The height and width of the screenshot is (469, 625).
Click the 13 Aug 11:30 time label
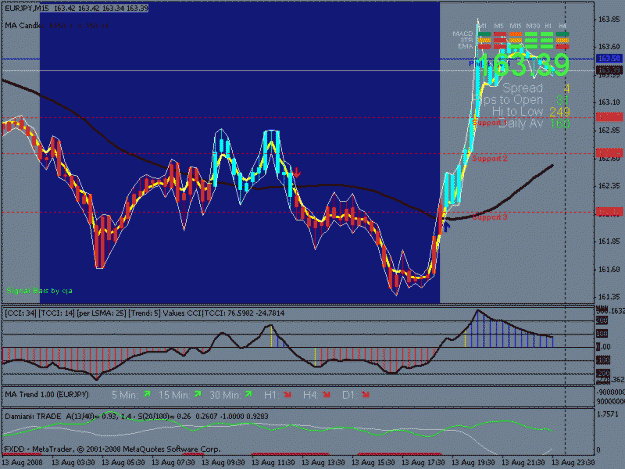pos(273,463)
